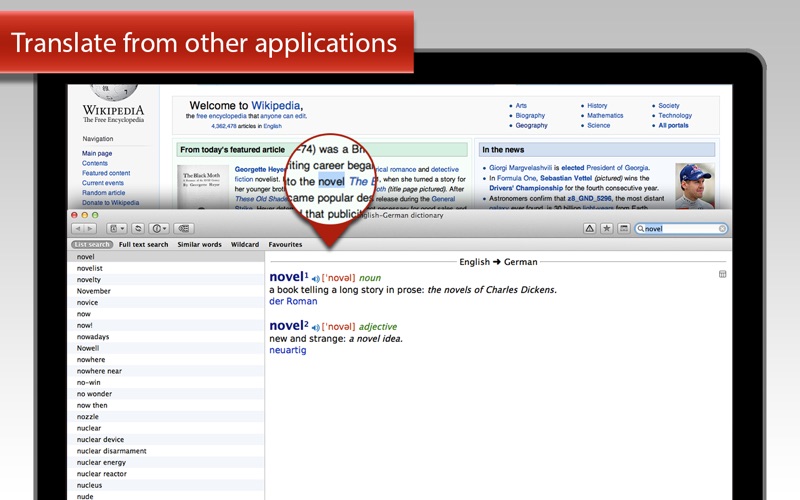This screenshot has width=800, height=500.
Task: Select 'nuclear energy' from the word list
Action: click(x=101, y=462)
